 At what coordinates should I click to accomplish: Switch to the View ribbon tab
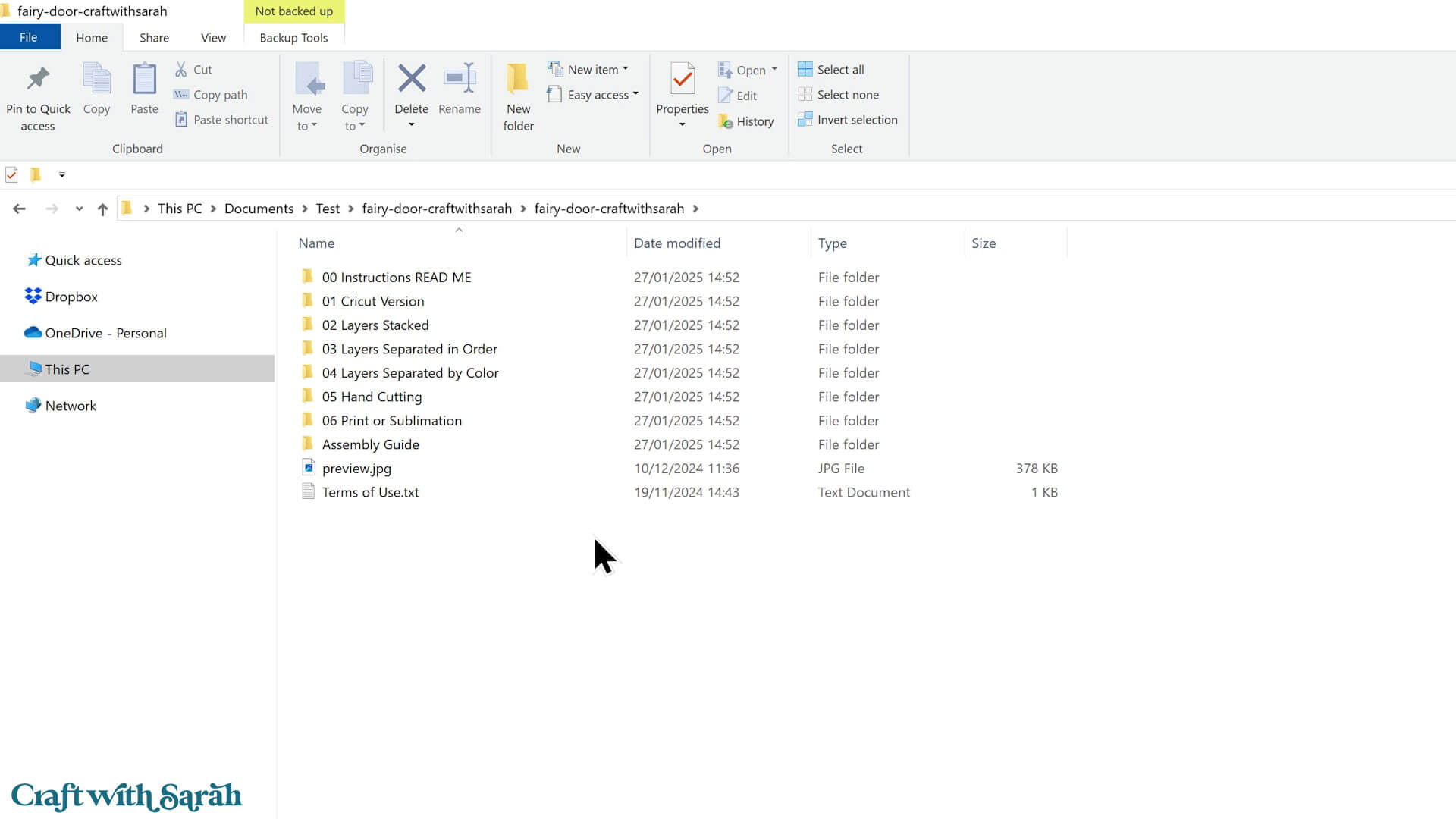pos(213,38)
